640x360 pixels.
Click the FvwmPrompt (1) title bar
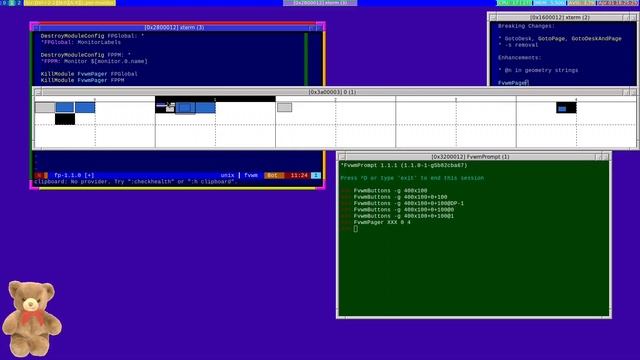click(470, 157)
